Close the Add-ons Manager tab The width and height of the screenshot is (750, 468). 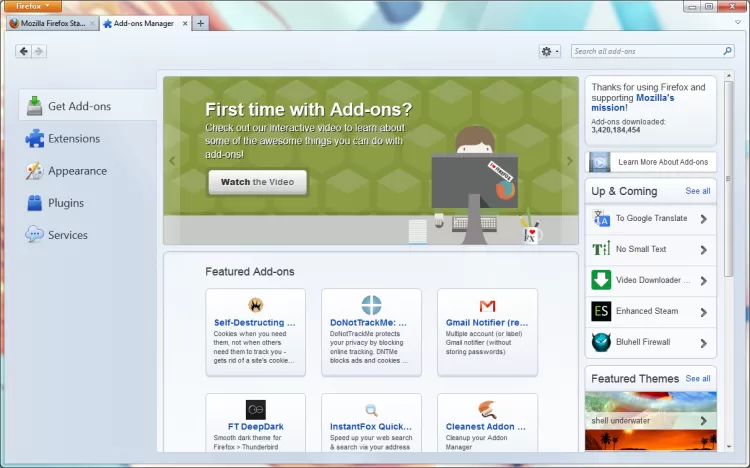coord(185,23)
